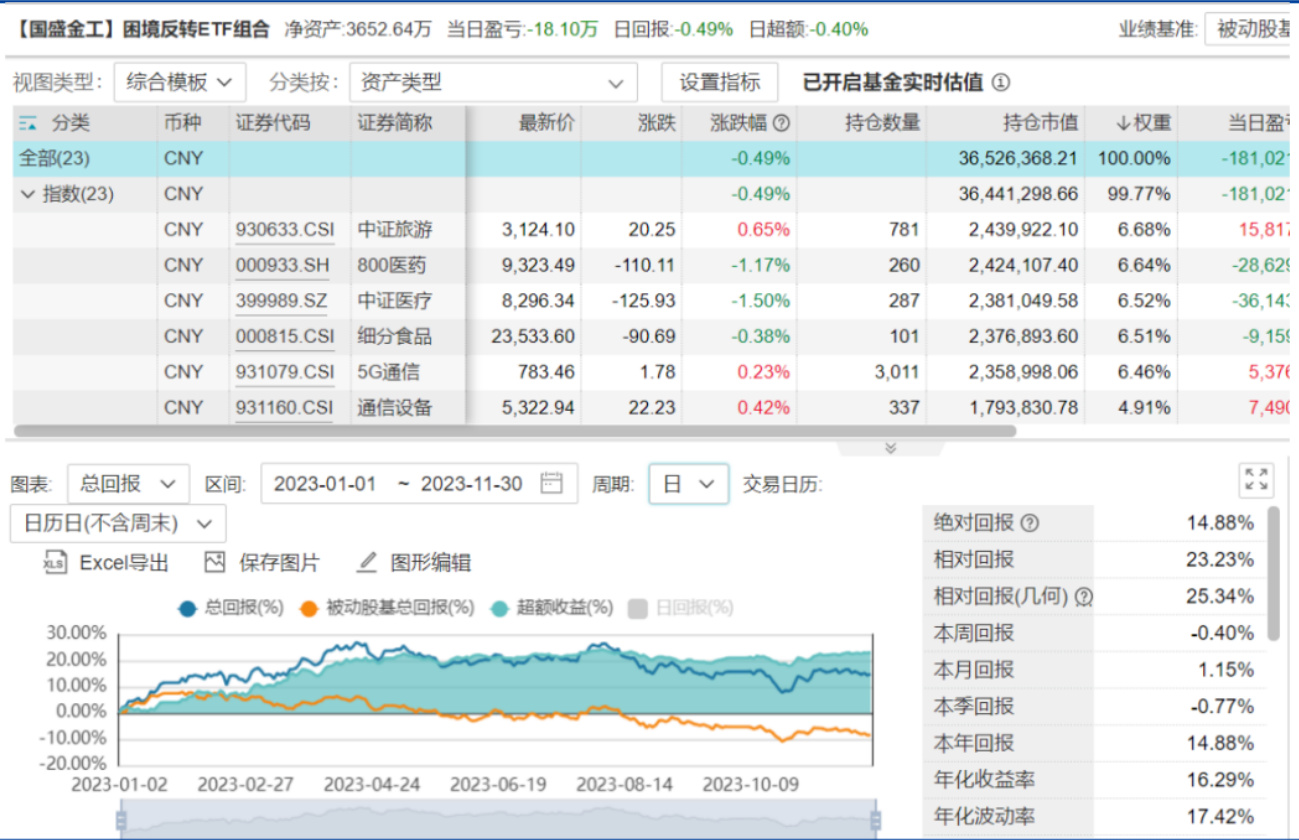
Task: Toggle 总回报(%) legend series
Action: [188, 608]
